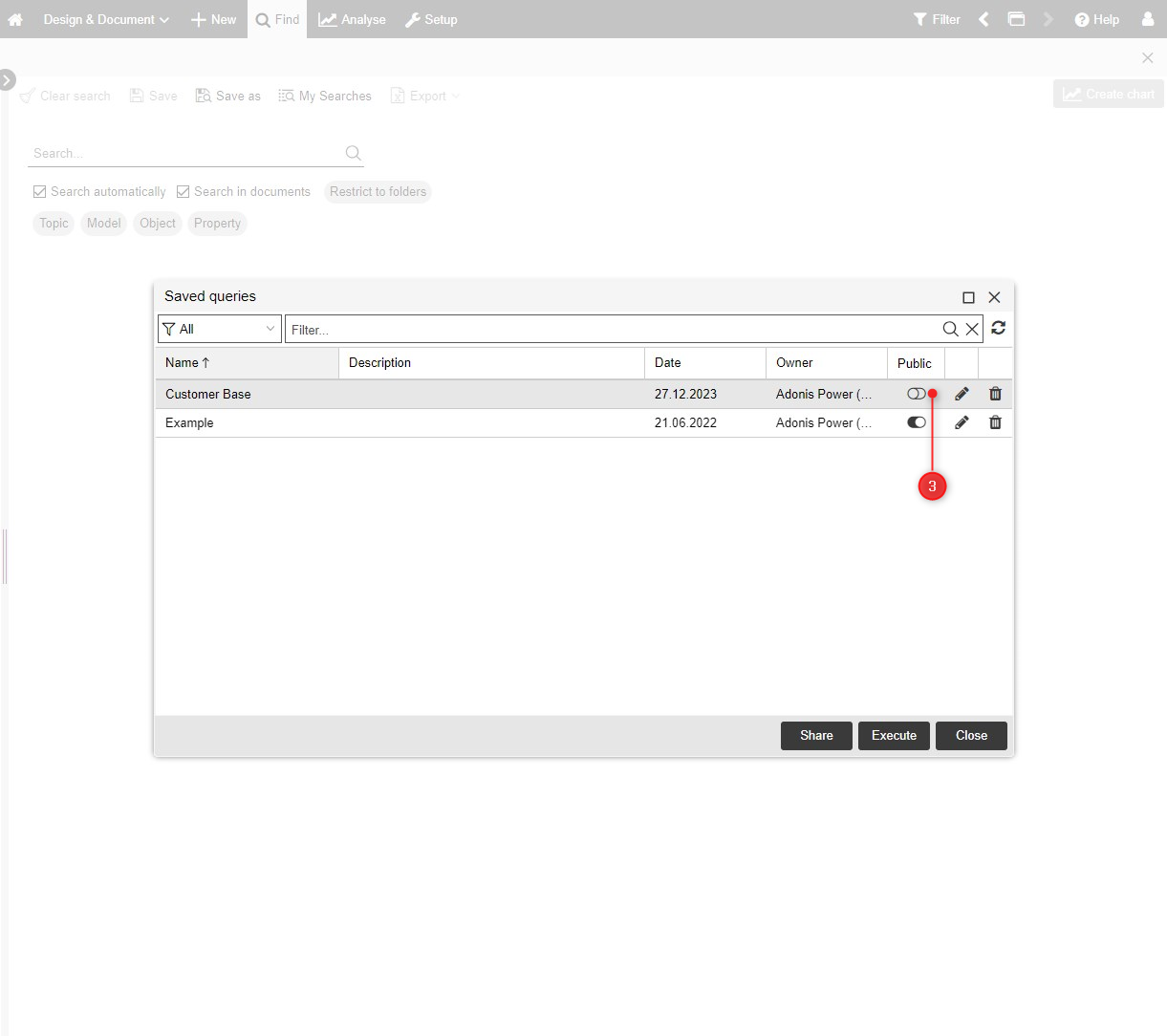Select the Property filter chip
Screen dimensions: 1167x1036
[217, 223]
